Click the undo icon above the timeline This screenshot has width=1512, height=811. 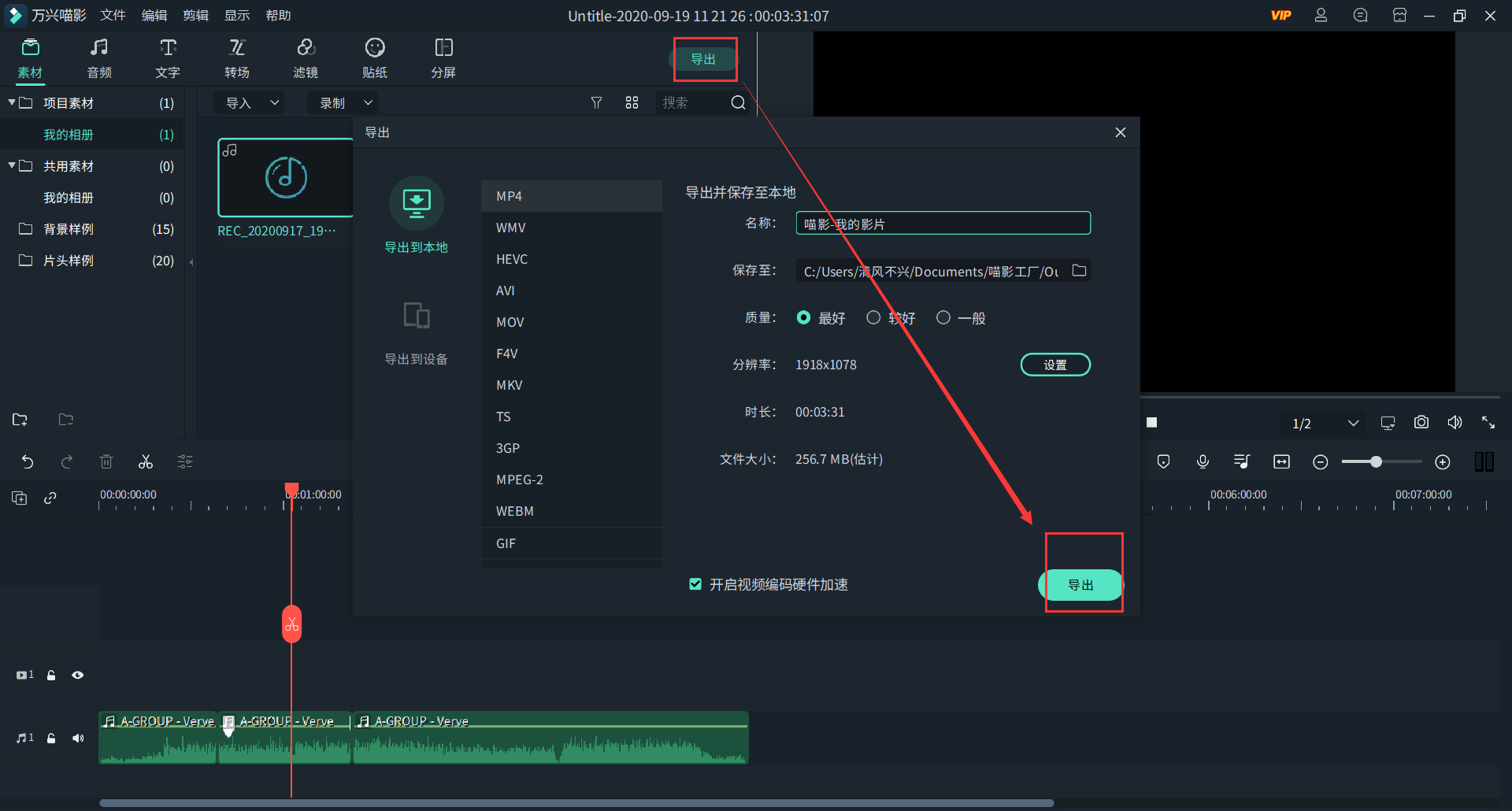(28, 461)
